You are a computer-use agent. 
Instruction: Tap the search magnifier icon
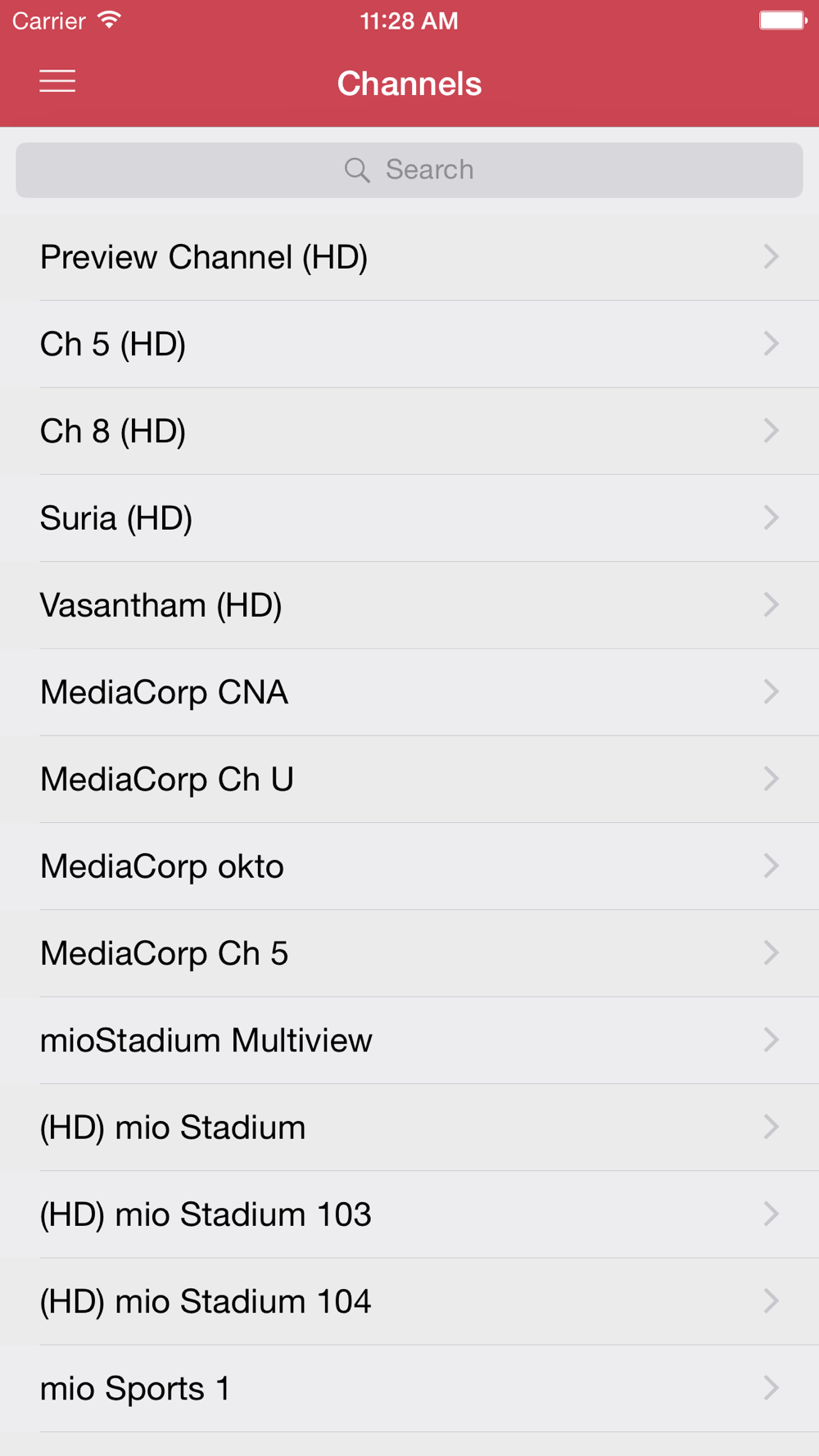[357, 170]
